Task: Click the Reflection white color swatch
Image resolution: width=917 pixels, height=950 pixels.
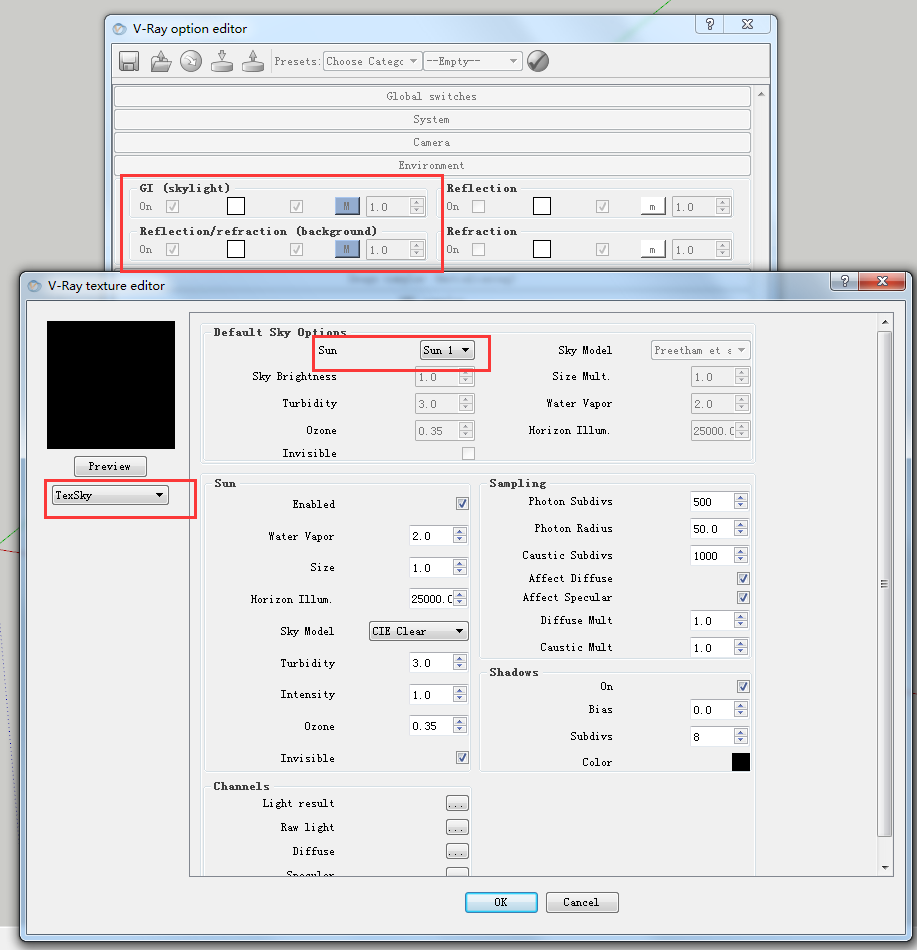Action: (541, 207)
